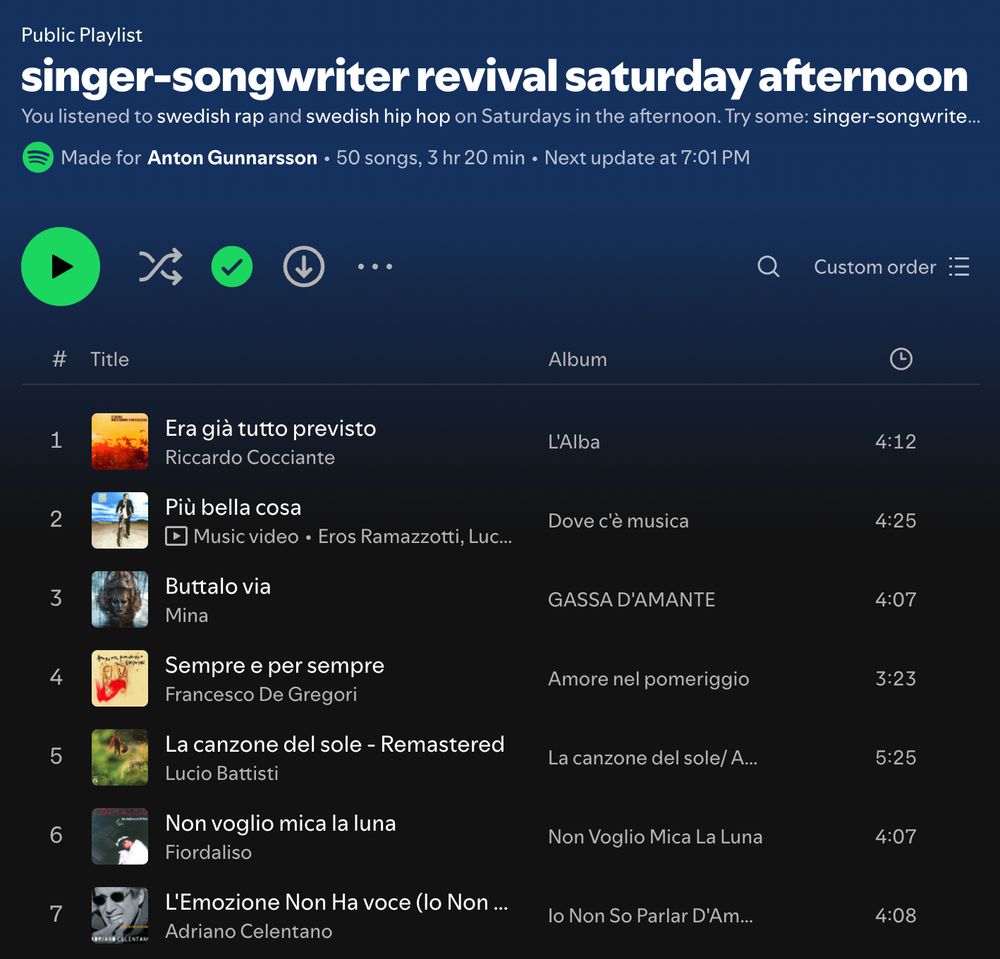Select the song title Più bella cosa
Viewport: 1000px width, 959px height.
[233, 508]
